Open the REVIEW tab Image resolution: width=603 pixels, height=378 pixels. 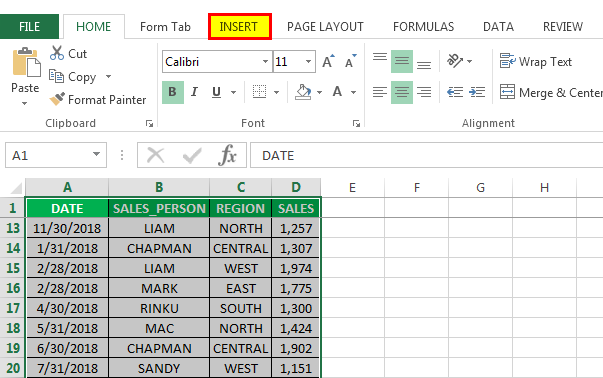point(563,27)
